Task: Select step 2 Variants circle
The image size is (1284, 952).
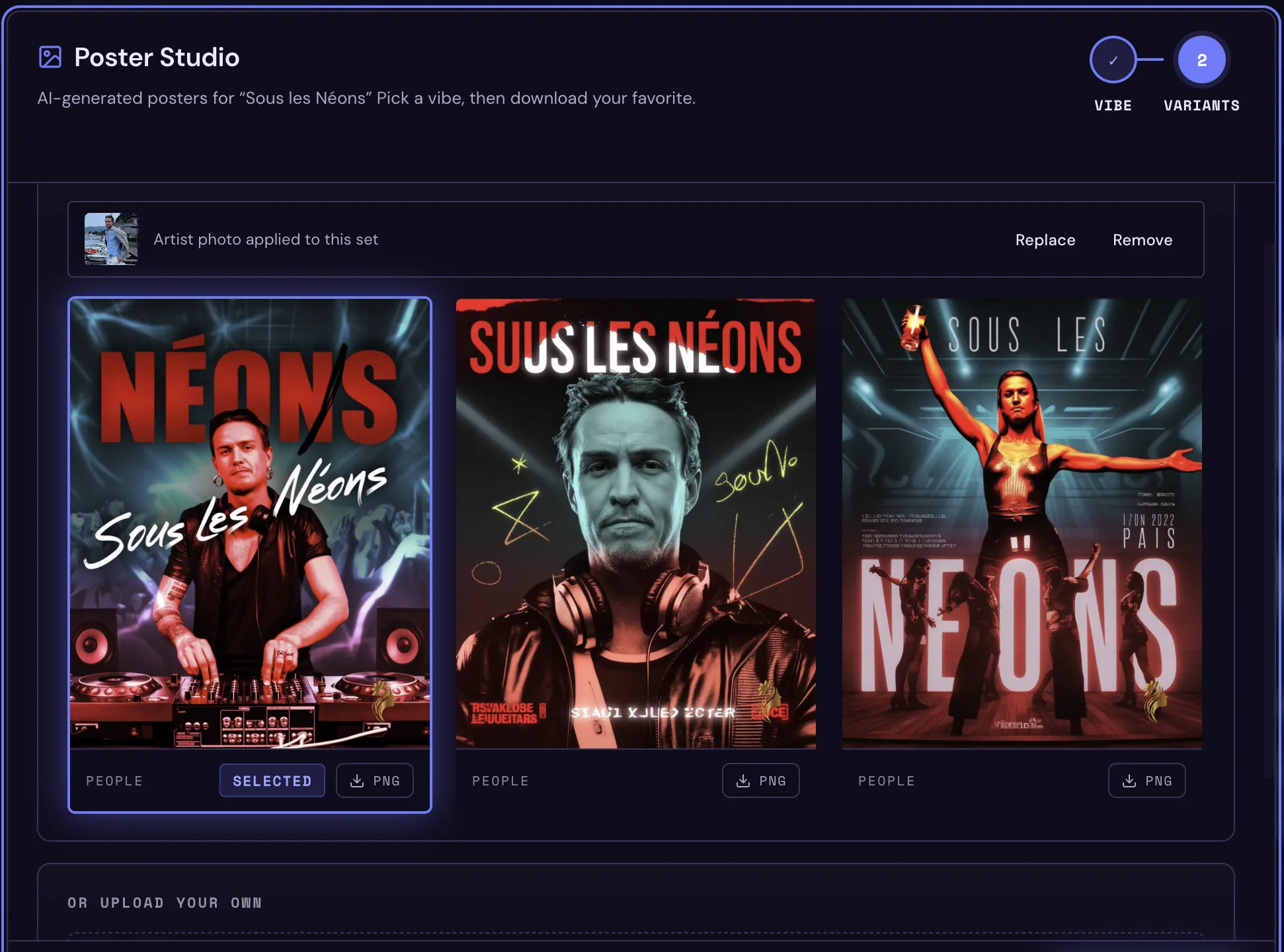Action: tap(1201, 59)
